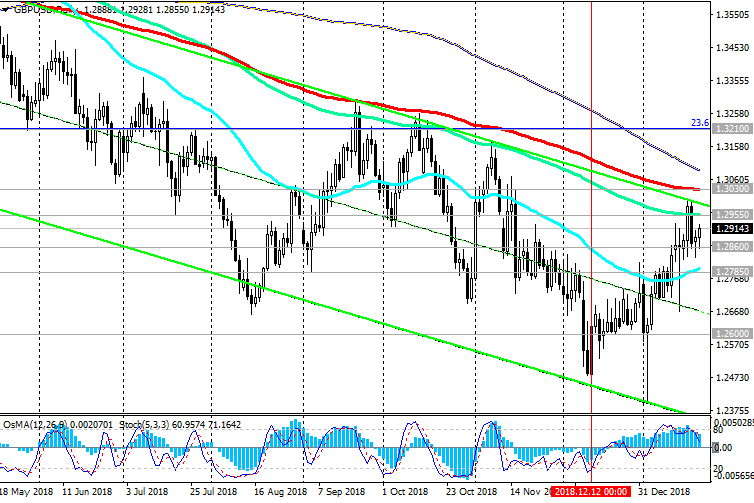
Task: Click the 23.6 Fibonacci level label
Action: [x=700, y=123]
